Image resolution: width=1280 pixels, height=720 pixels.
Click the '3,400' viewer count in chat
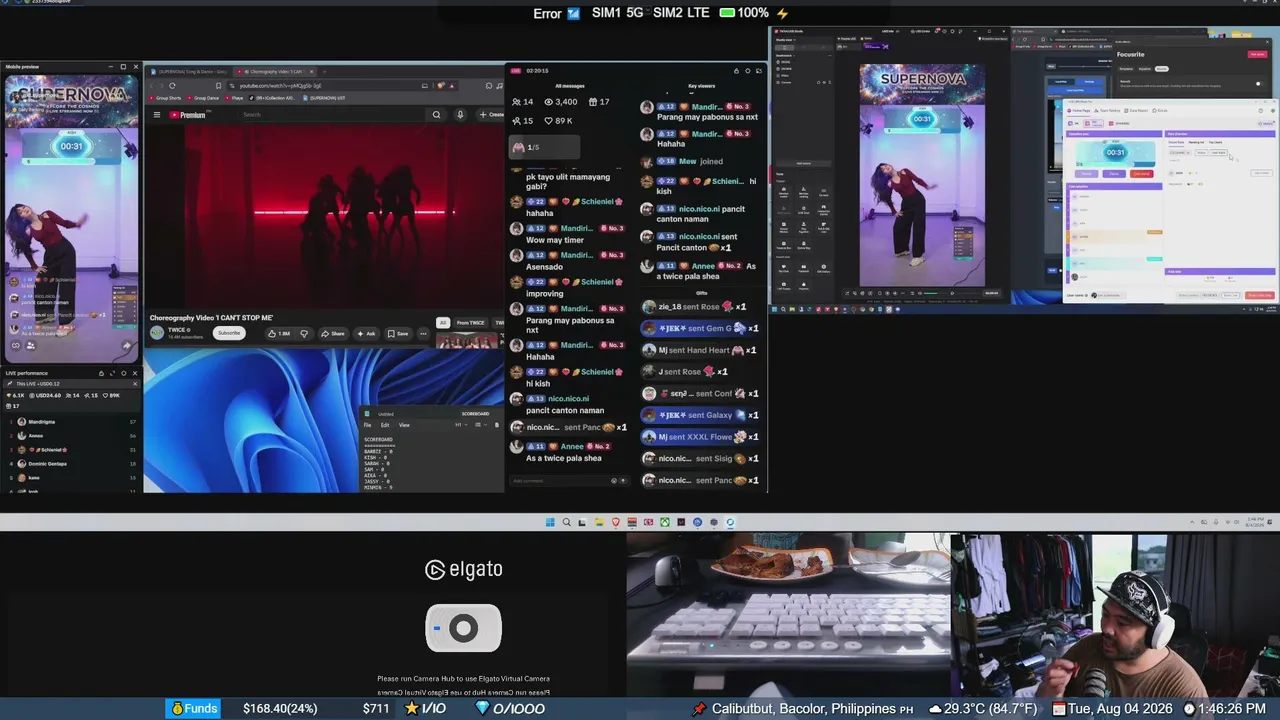[559, 102]
